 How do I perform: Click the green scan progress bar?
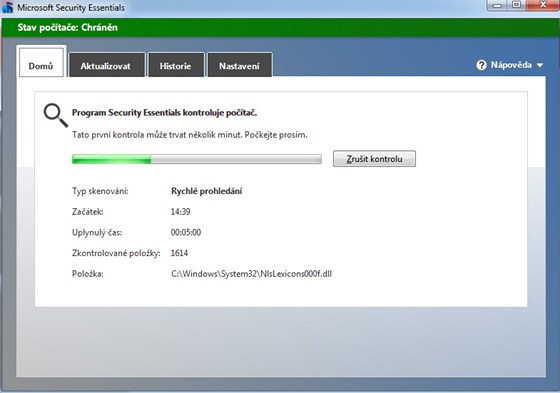(197, 159)
